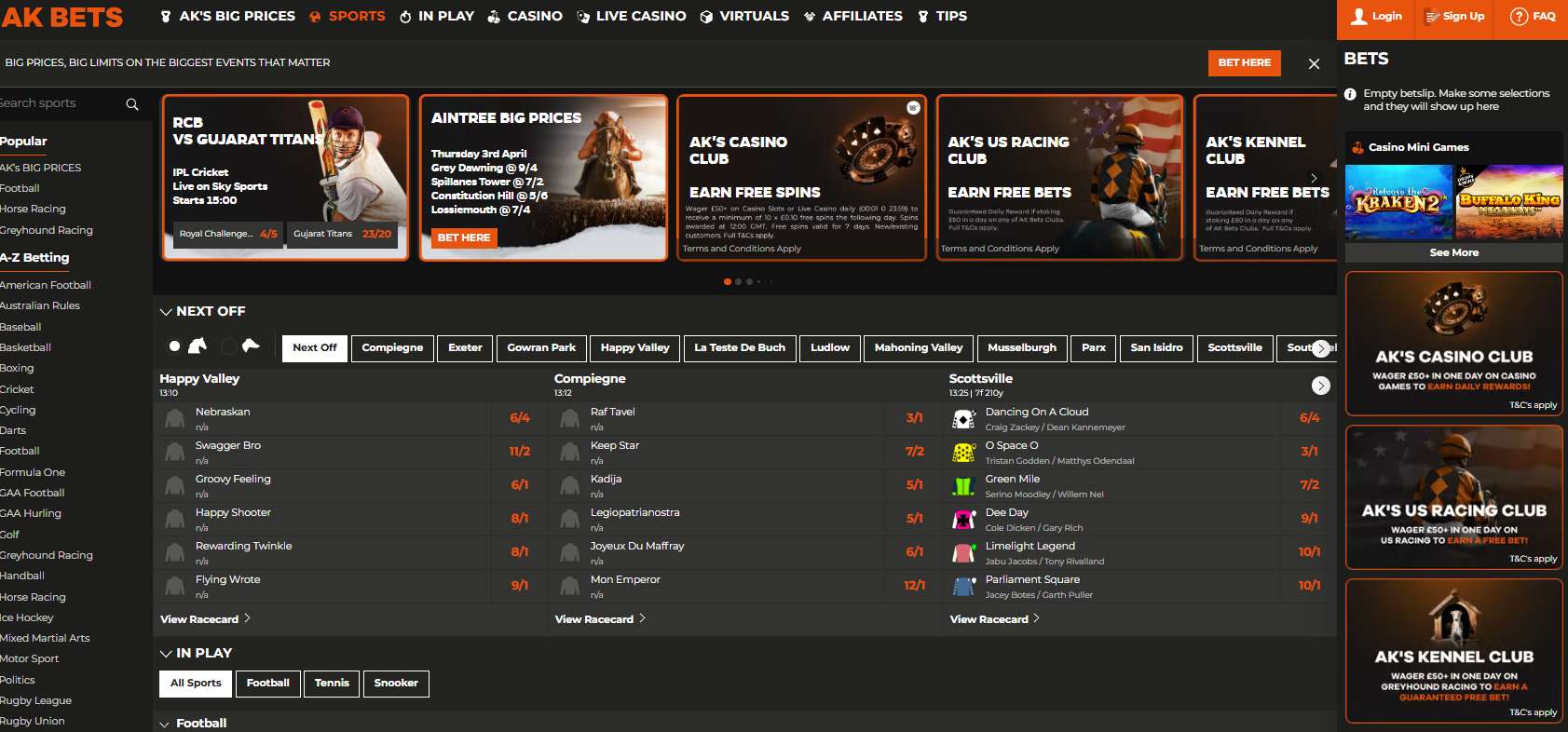Open the Login user icon
The height and width of the screenshot is (732, 1568).
coord(1359,16)
